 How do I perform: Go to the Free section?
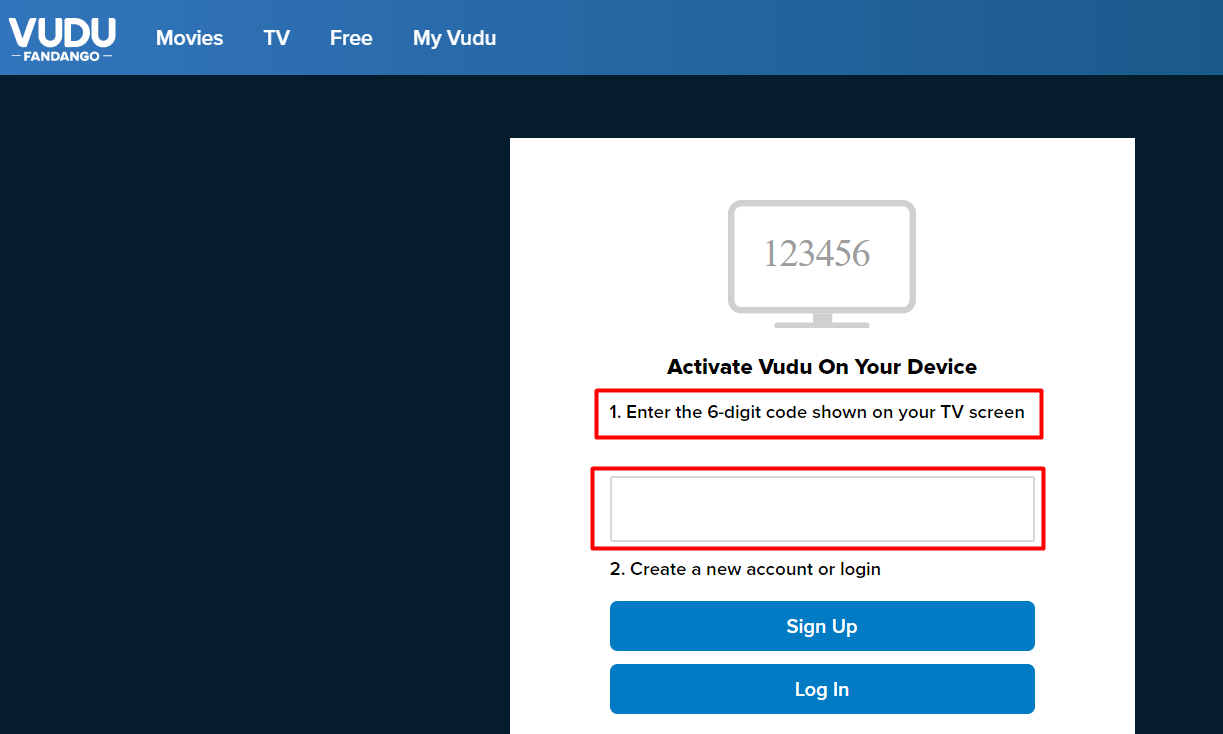(x=351, y=38)
